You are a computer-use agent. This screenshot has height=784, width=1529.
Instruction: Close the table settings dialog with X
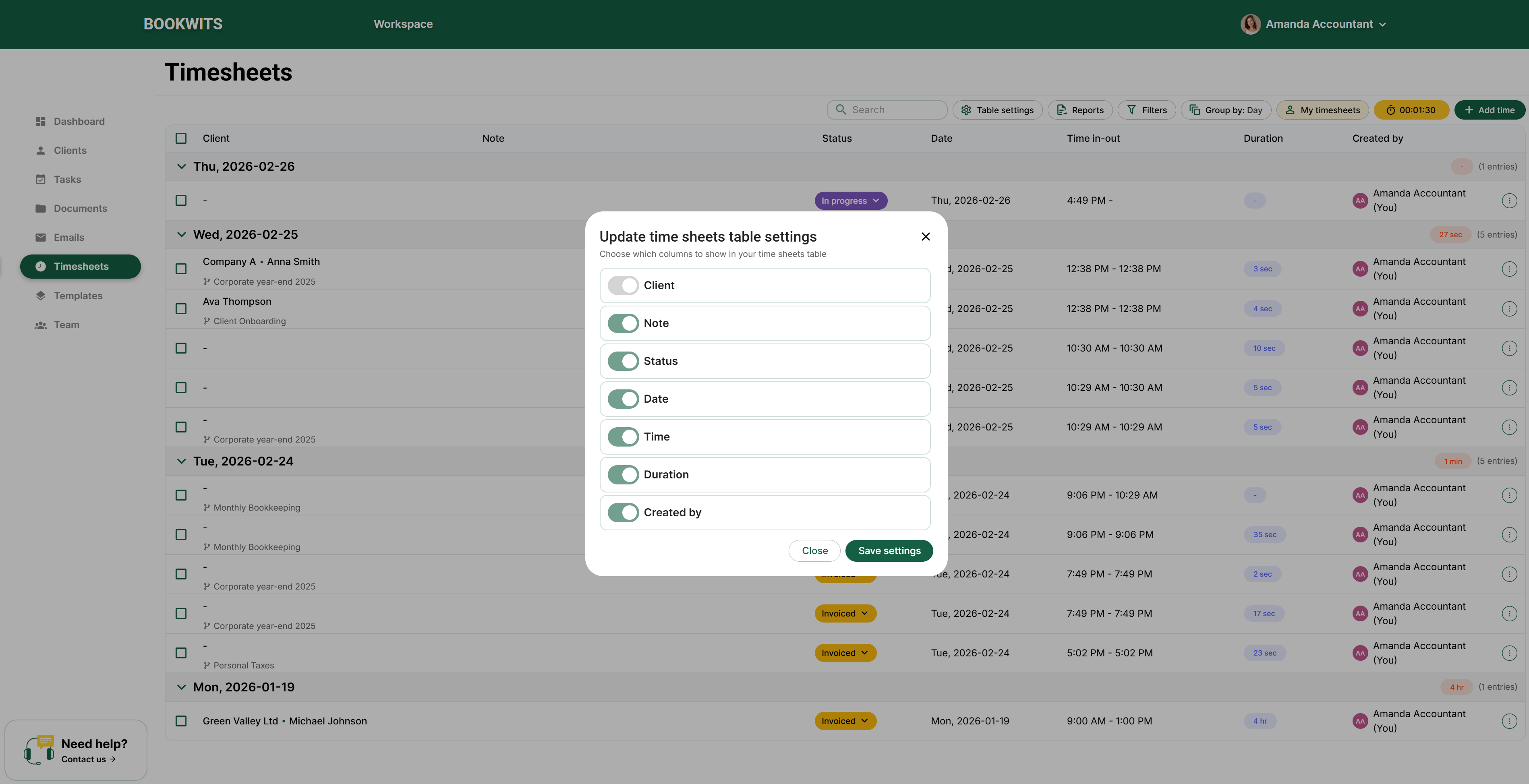[925, 237]
